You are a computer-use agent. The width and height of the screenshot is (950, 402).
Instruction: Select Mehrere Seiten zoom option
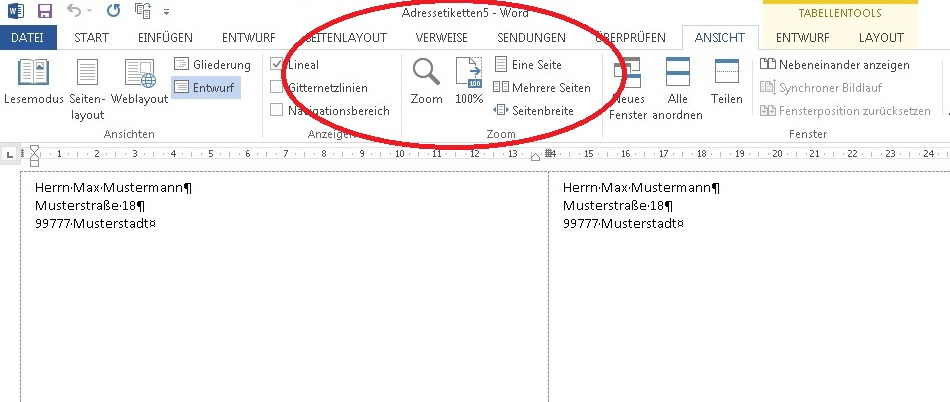(541, 87)
